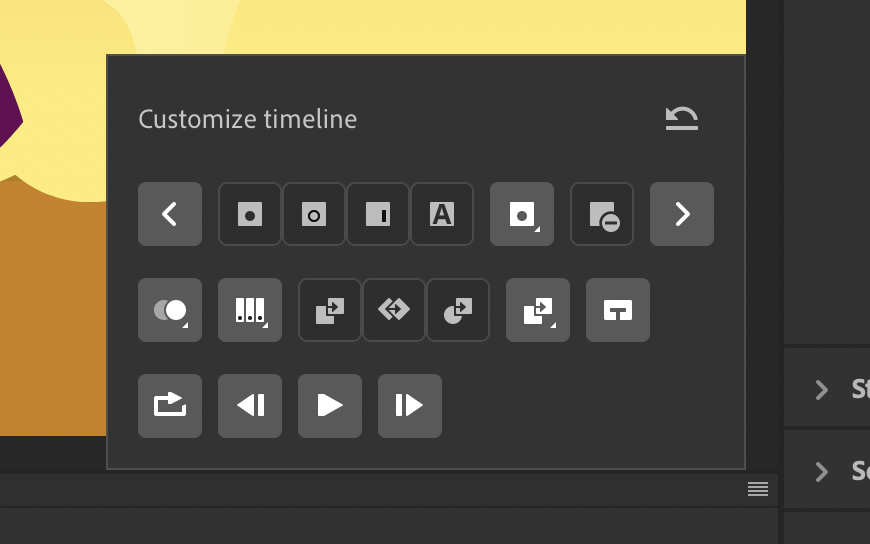Click the Remove Frames icon
Screen dimensions: 870x544
(602, 214)
